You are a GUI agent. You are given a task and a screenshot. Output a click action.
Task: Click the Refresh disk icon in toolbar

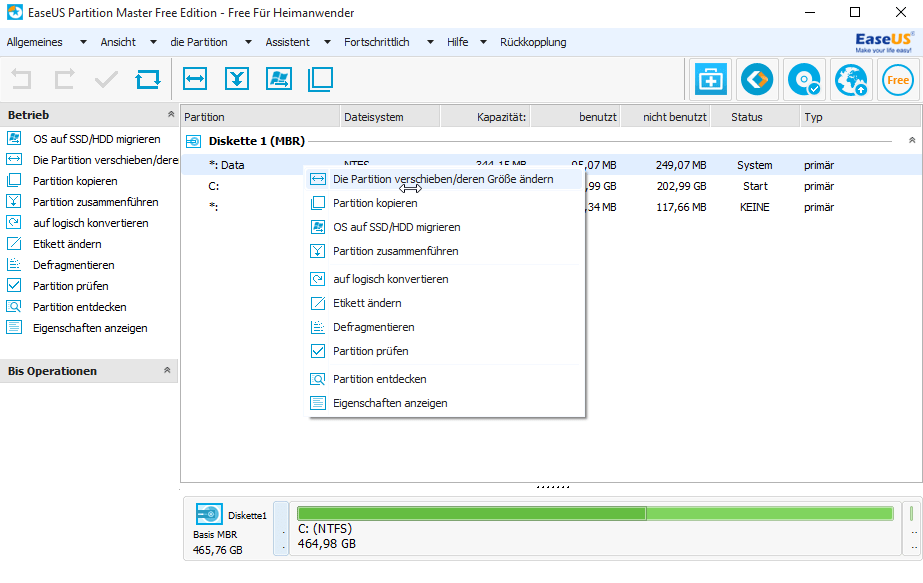point(148,79)
